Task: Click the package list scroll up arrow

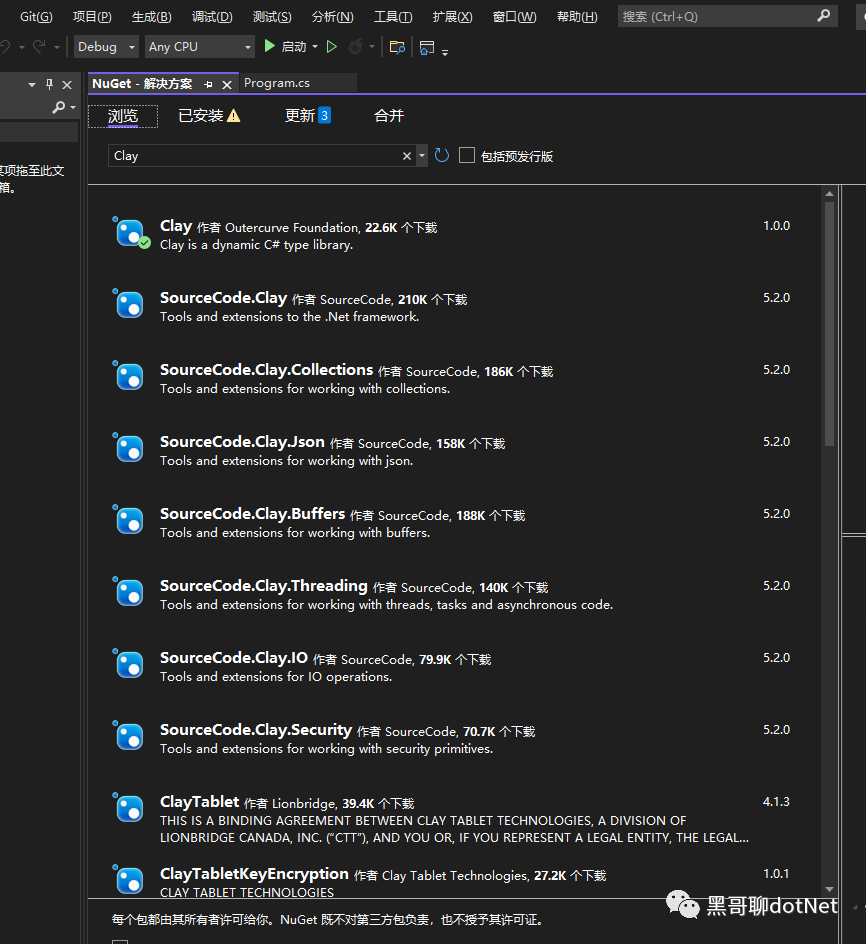Action: 829,194
